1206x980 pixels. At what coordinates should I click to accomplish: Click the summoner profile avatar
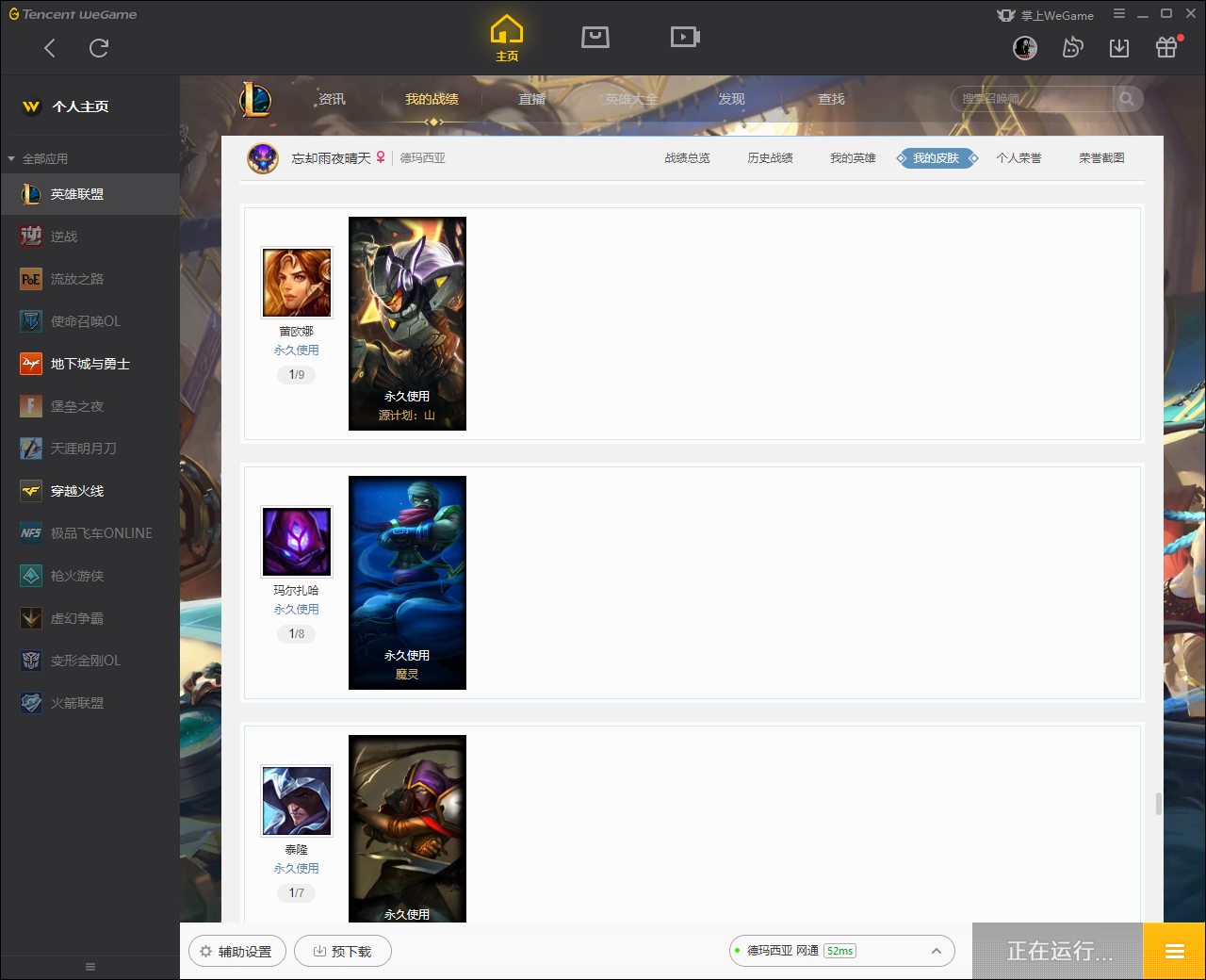263,158
